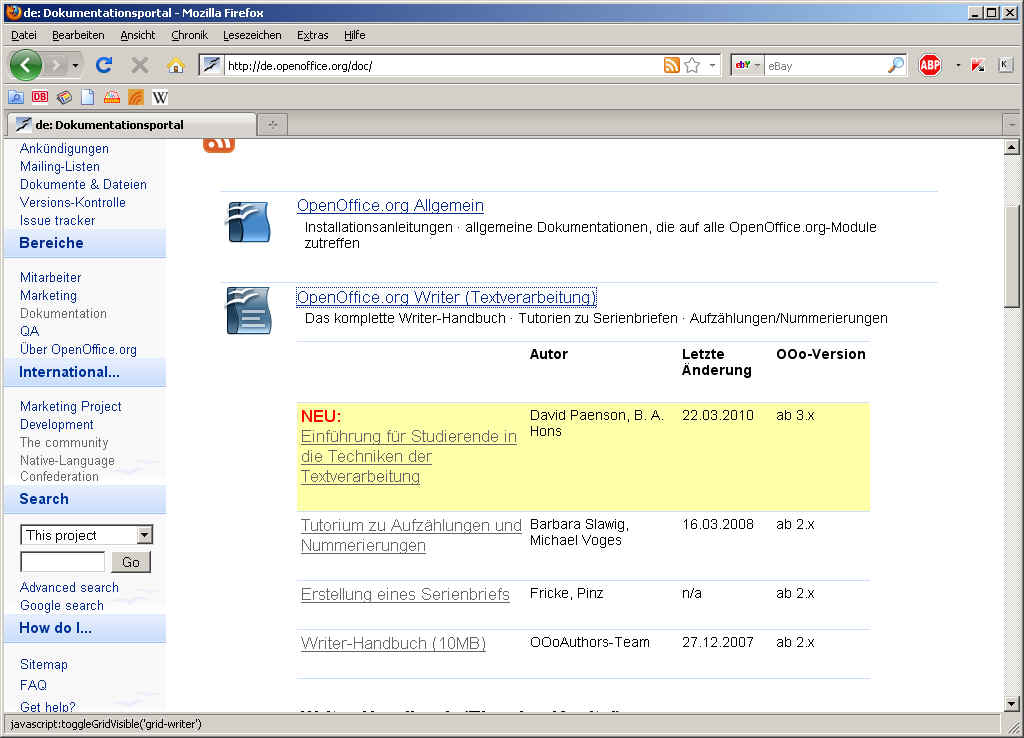Open the 'OpenOffice.org Allgemein' link
1024x738 pixels.
[x=391, y=206]
